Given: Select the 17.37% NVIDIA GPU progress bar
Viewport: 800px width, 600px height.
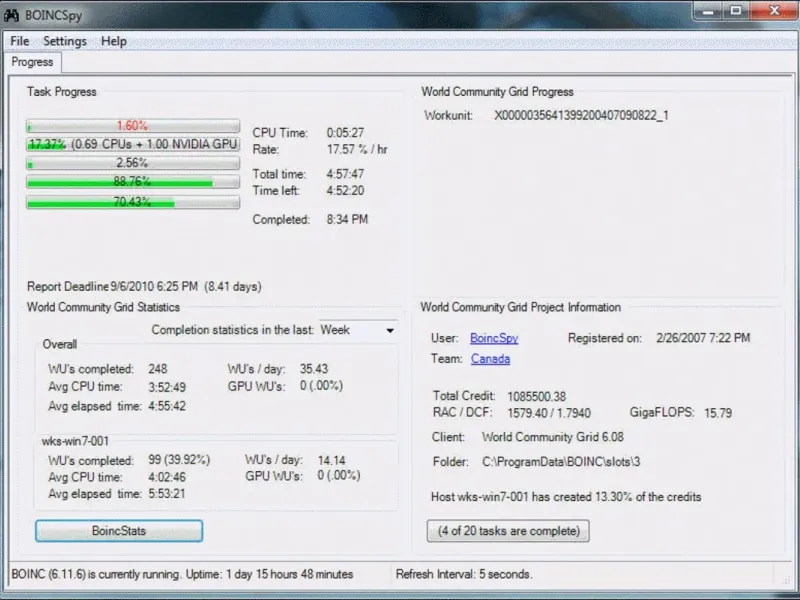Looking at the screenshot, I should (x=133, y=144).
